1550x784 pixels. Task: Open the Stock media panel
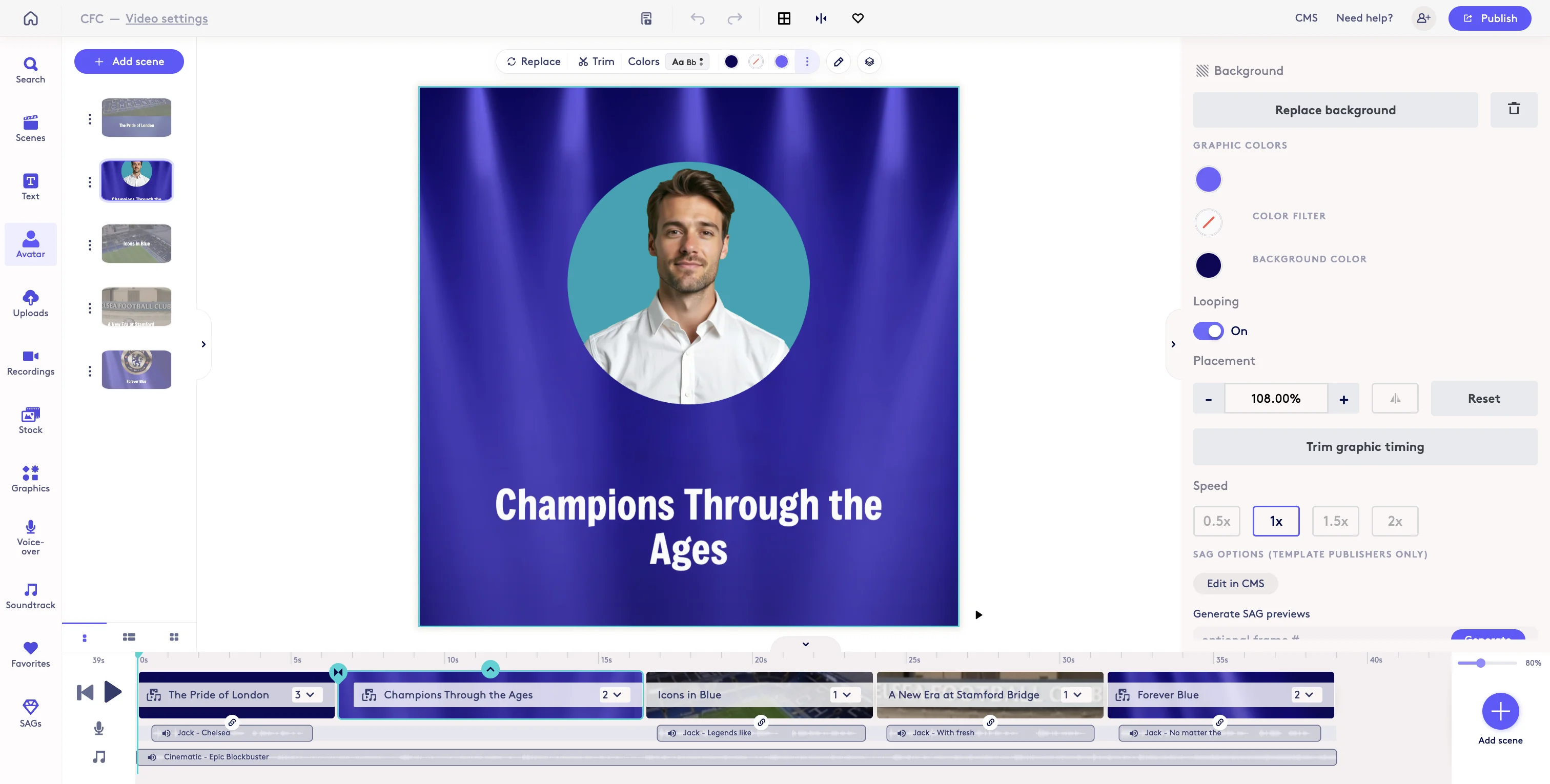[x=30, y=420]
